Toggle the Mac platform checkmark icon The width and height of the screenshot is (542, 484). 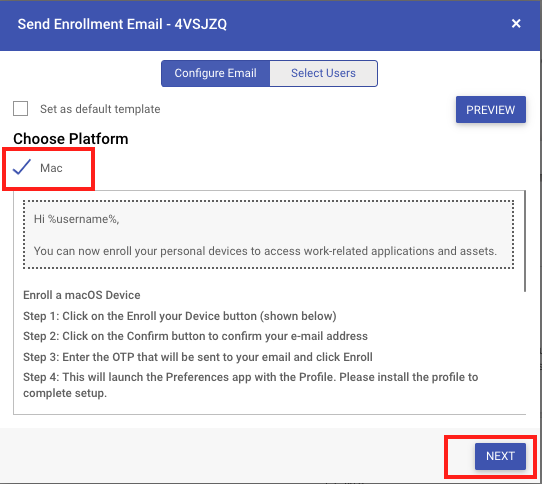click(22, 167)
